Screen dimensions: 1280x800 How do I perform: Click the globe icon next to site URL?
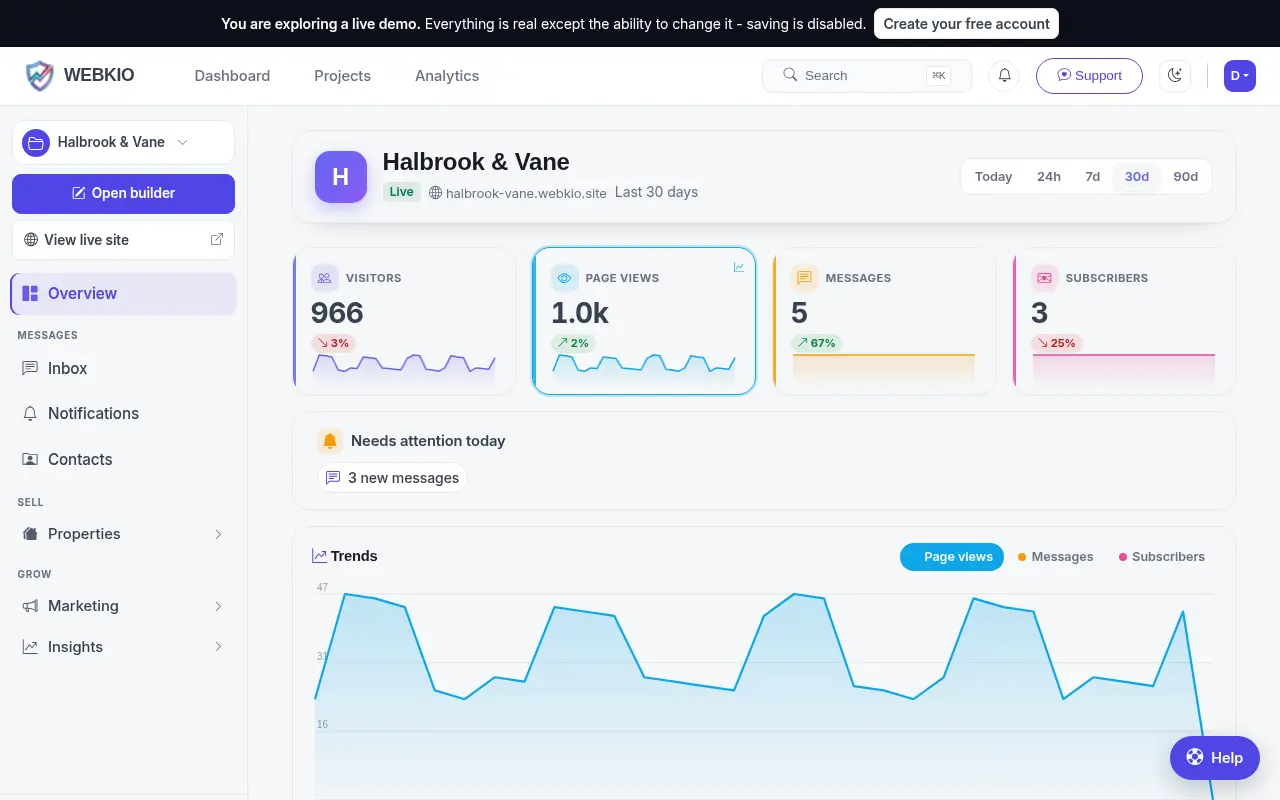435,192
